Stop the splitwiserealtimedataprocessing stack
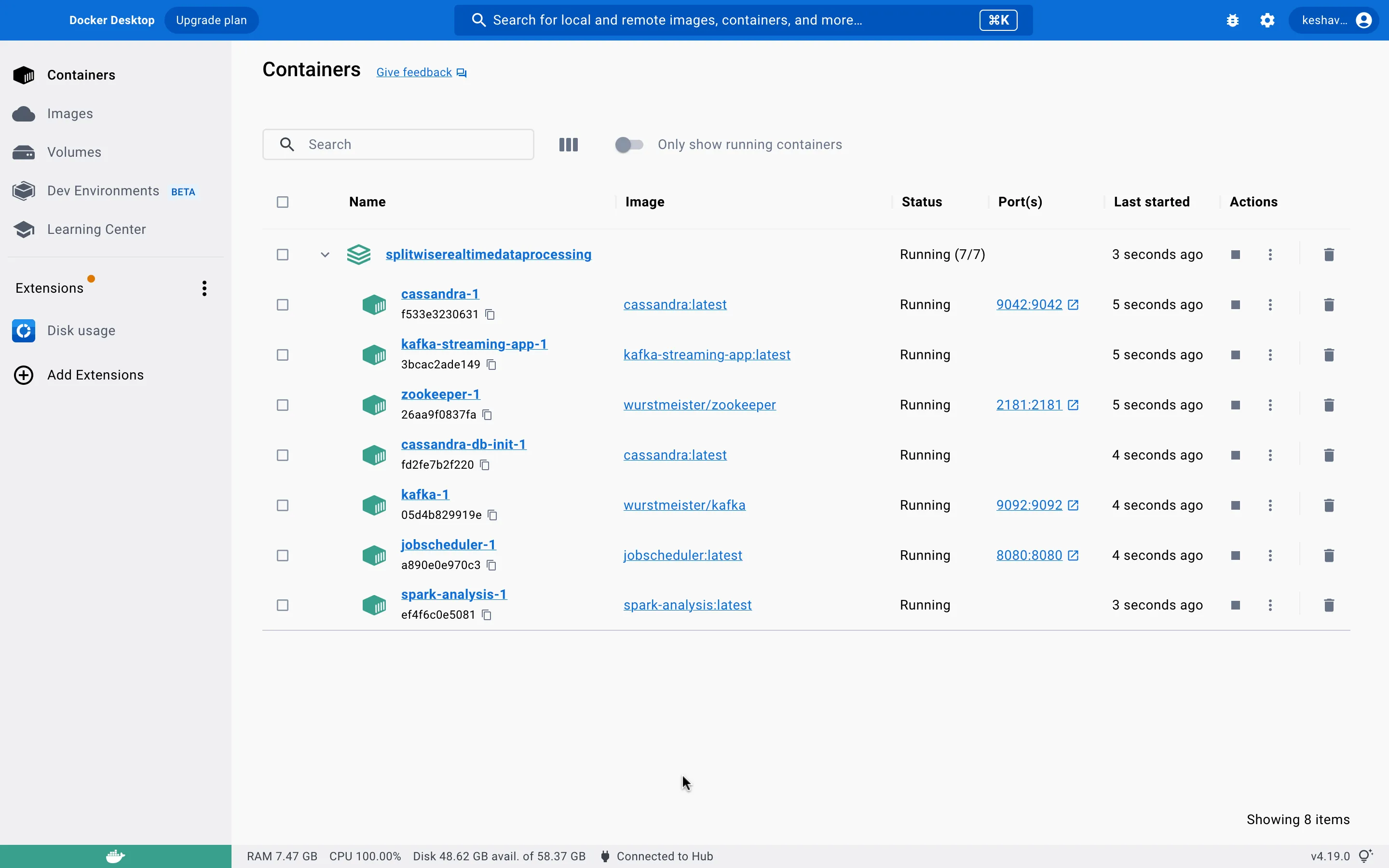 coord(1236,255)
